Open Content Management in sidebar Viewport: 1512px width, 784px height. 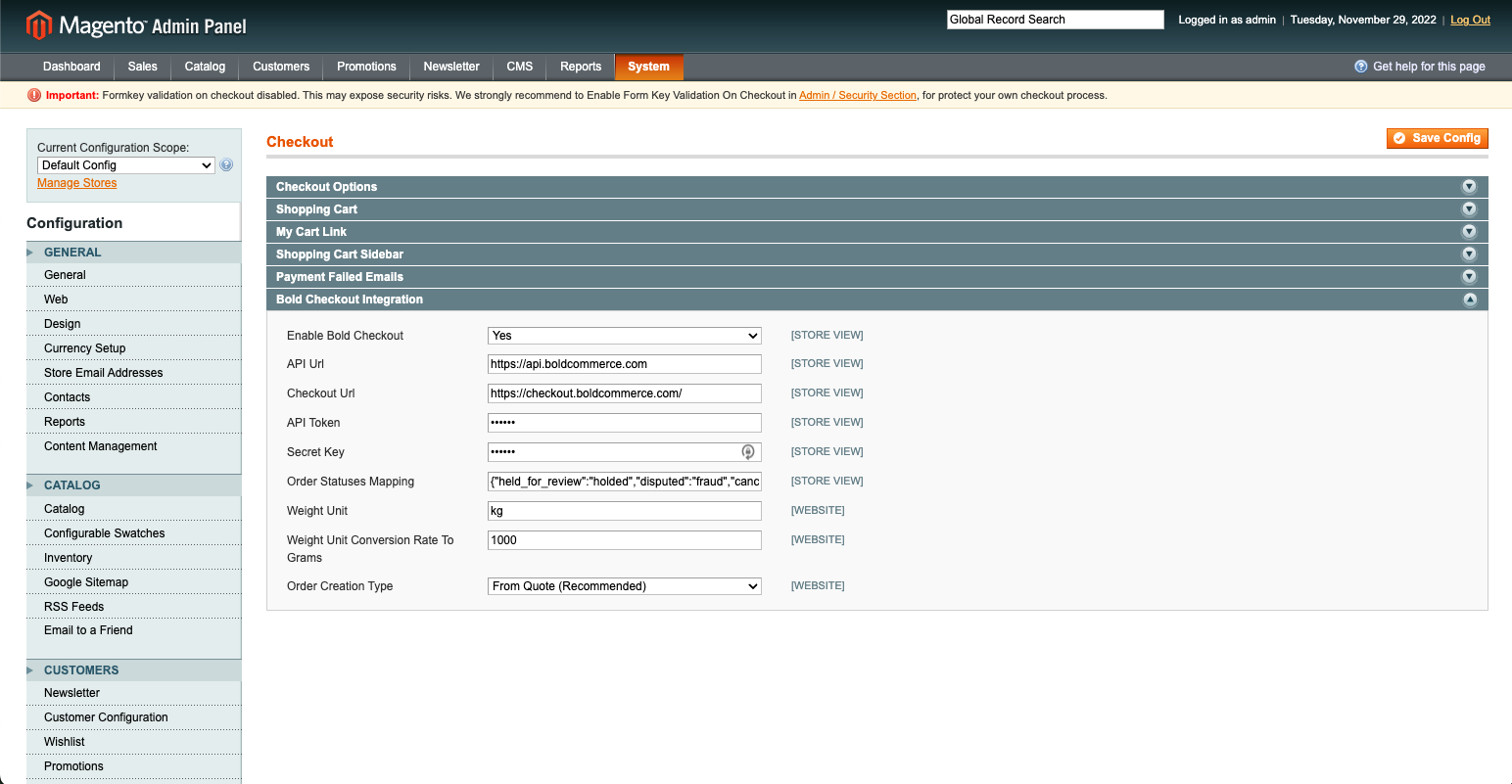point(133,446)
